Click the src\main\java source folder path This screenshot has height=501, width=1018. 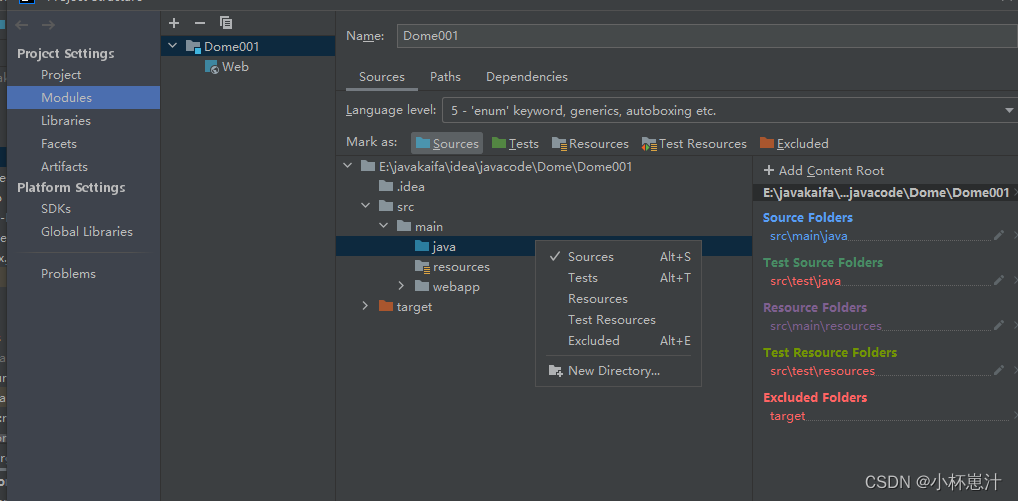(x=808, y=236)
